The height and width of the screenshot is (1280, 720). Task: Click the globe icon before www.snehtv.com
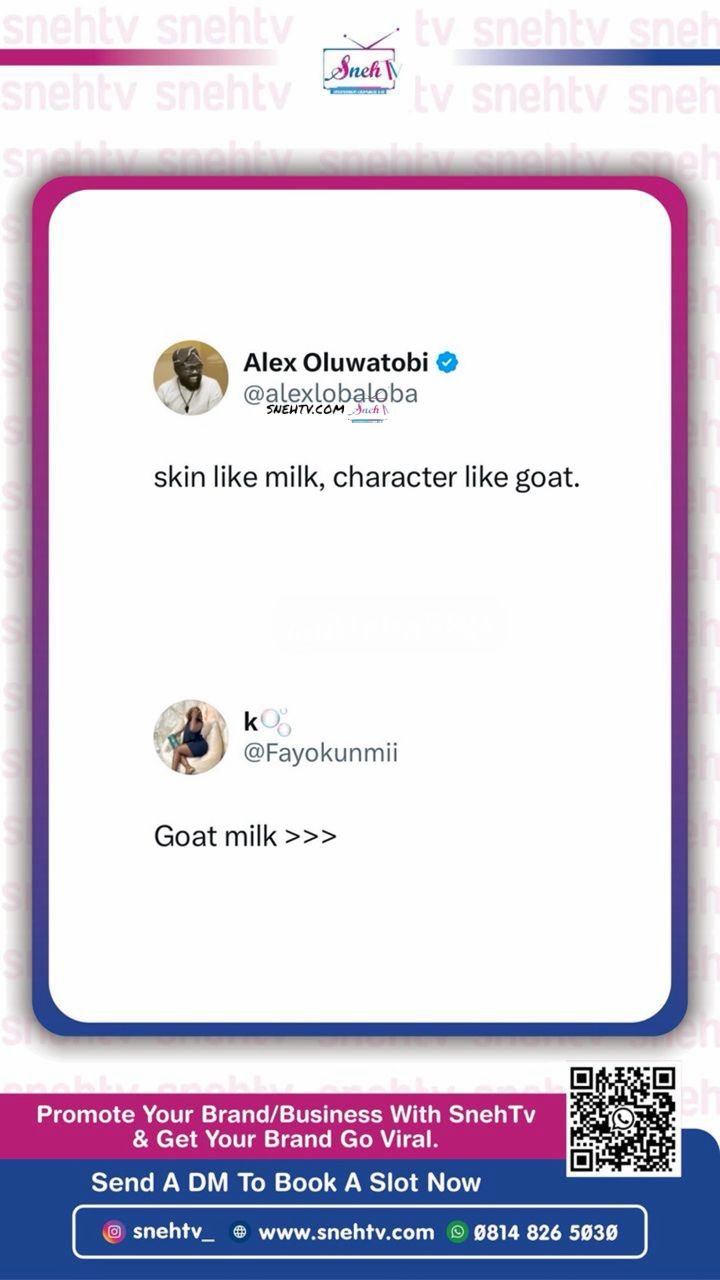pyautogui.click(x=239, y=1232)
